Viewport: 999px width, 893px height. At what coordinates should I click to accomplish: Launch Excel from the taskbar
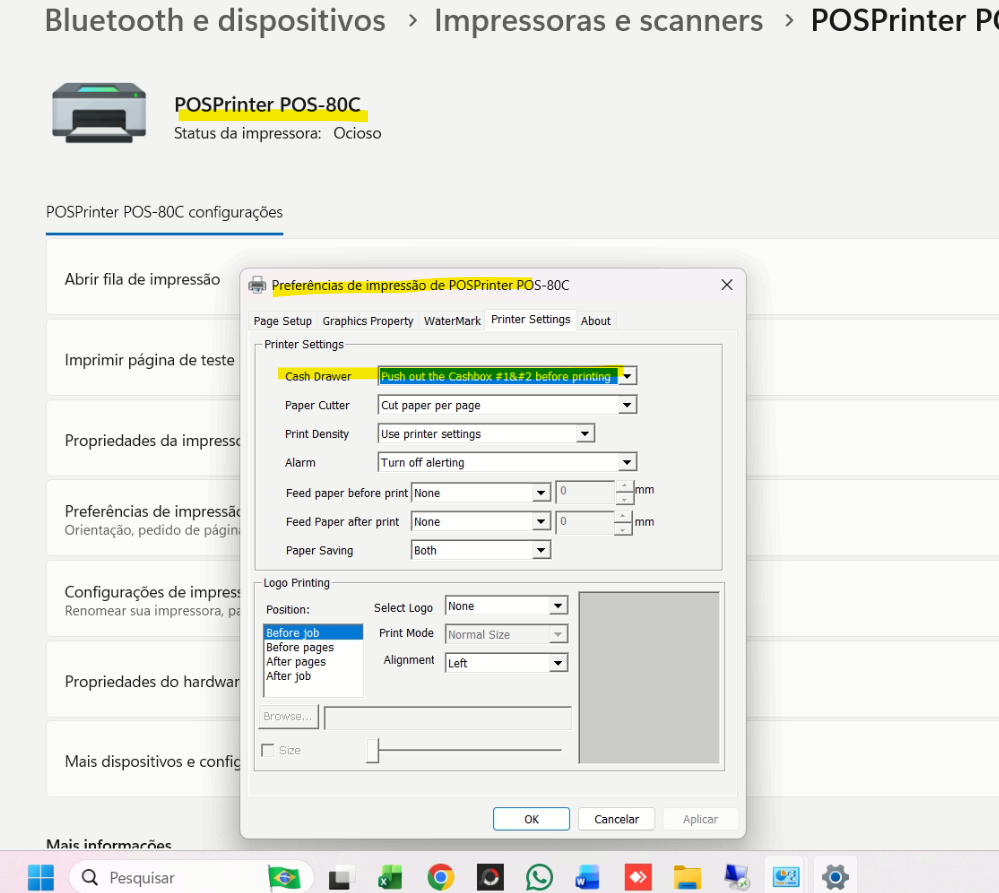pos(390,877)
